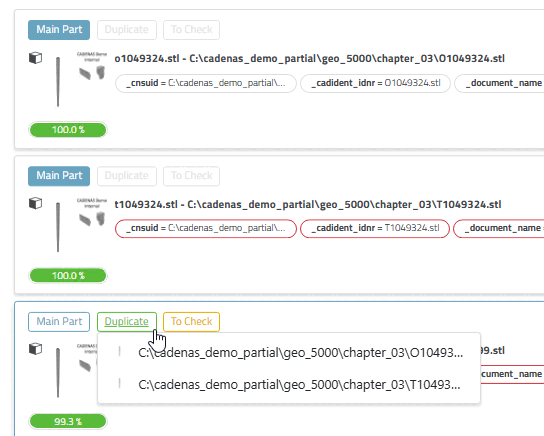Viewport: 544px width, 436px height.
Task: Open 3D cube icon of o1049324.stl
Action: (35, 58)
